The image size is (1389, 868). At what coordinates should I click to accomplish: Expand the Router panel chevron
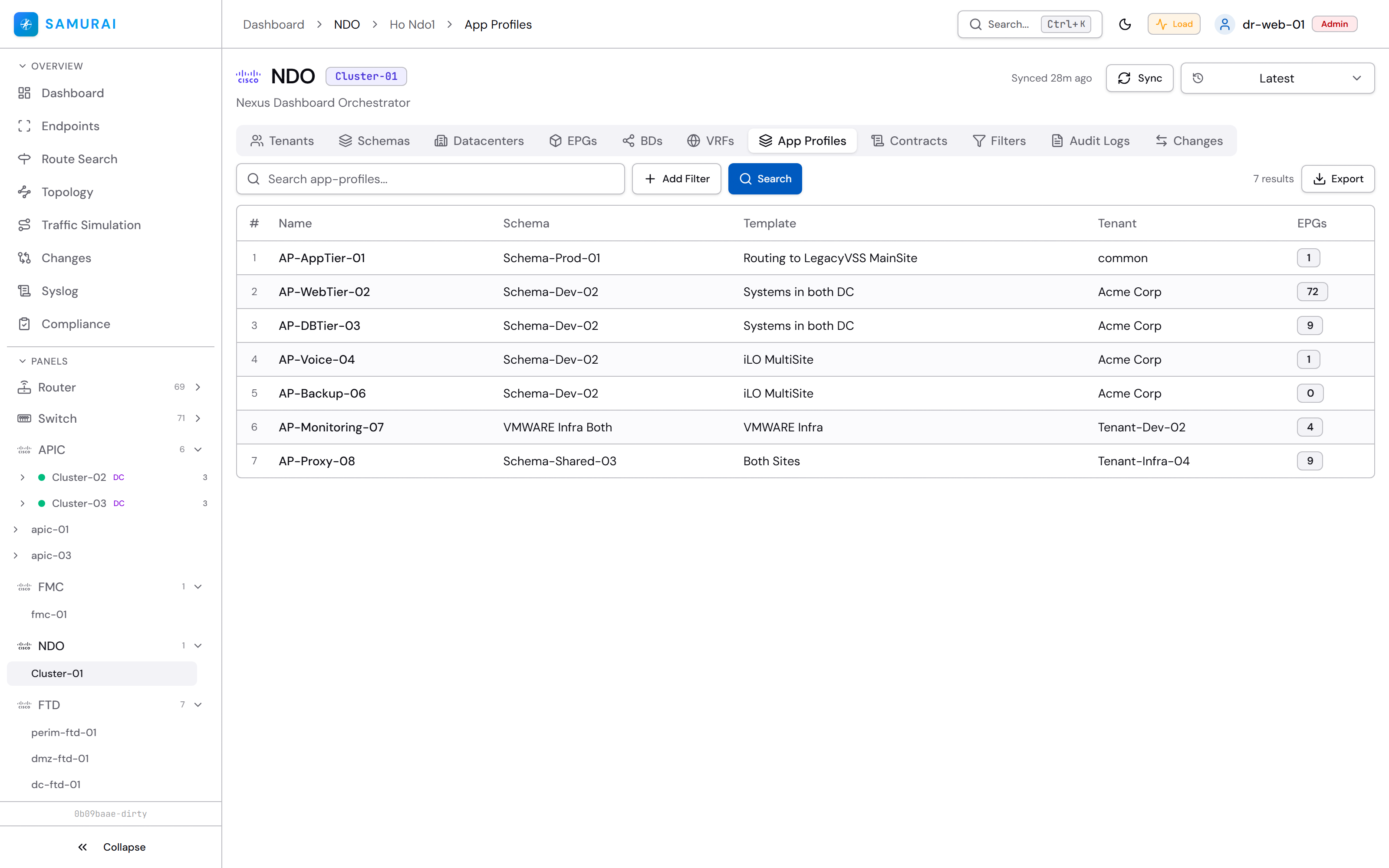198,388
